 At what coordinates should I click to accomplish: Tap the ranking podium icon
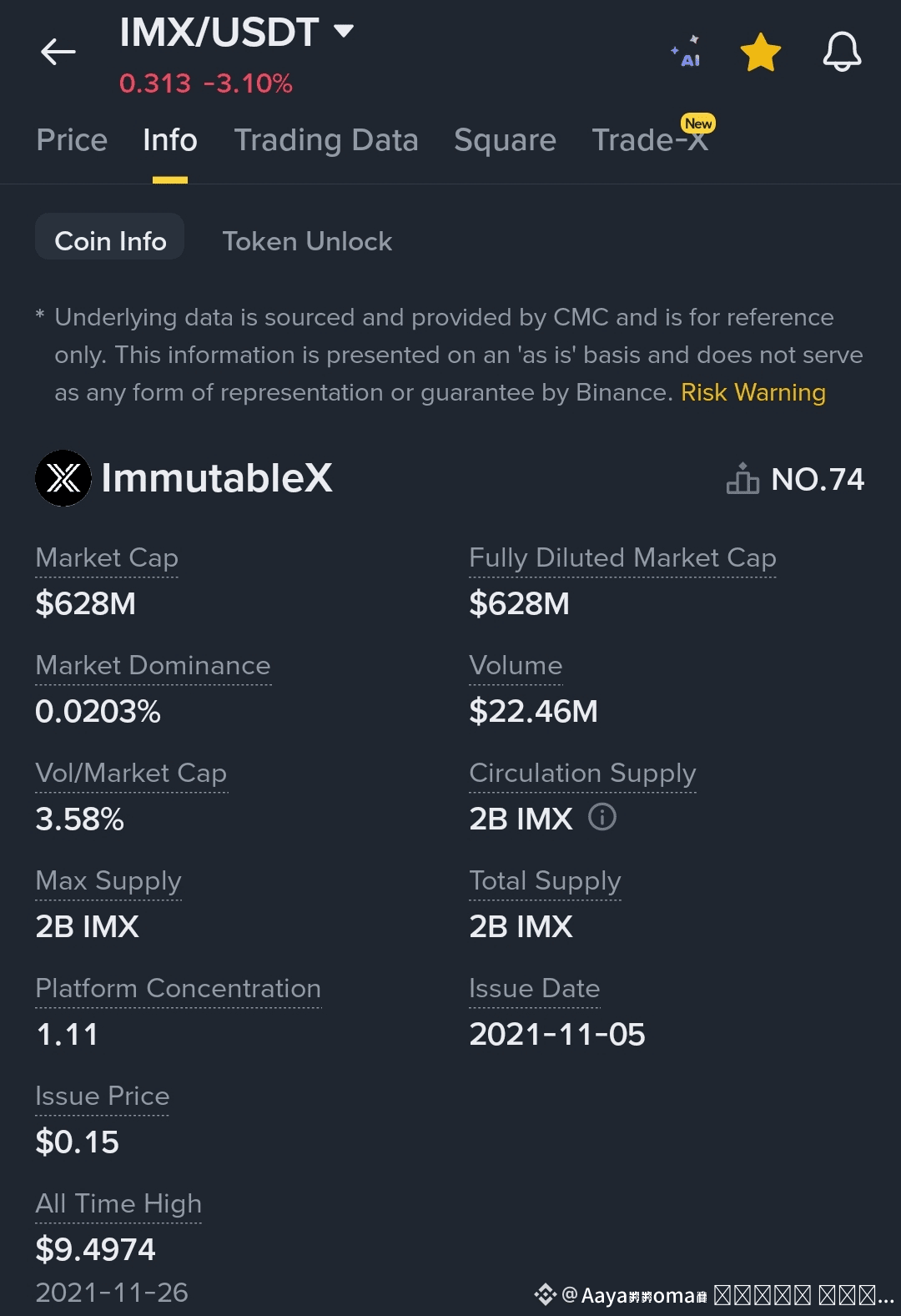coord(742,479)
